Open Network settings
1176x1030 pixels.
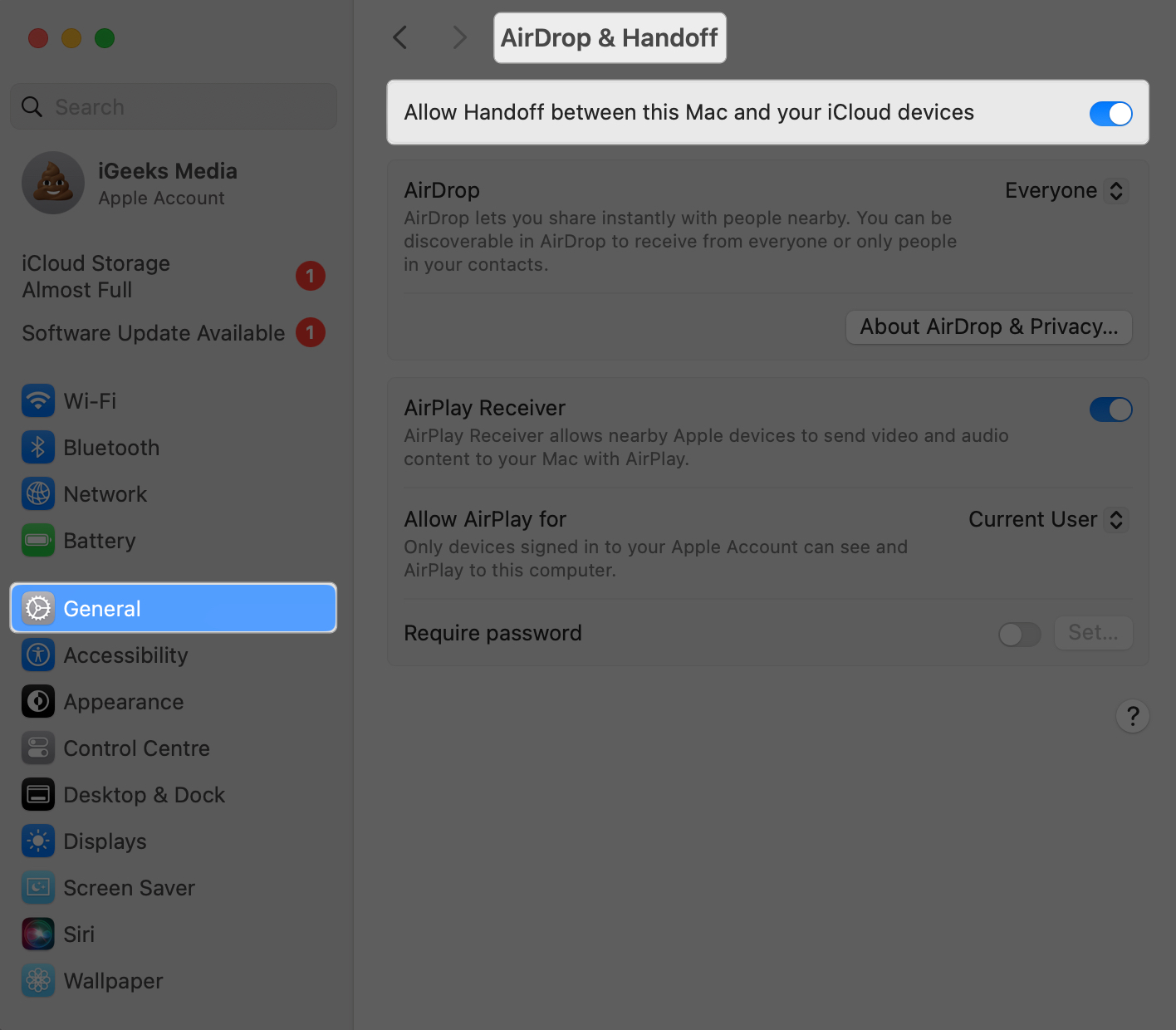pos(105,493)
